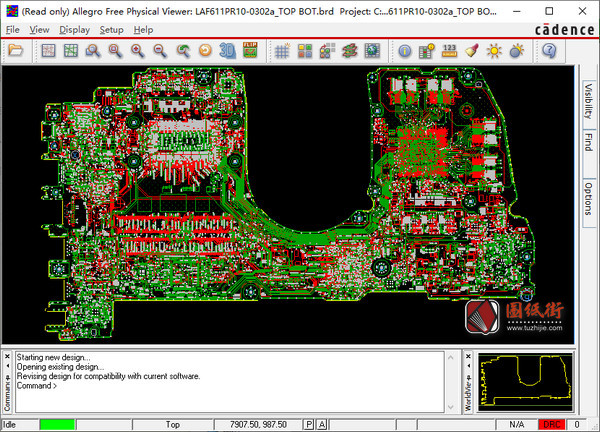Expand the Find side panel
The width and height of the screenshot is (600, 432).
pos(588,143)
